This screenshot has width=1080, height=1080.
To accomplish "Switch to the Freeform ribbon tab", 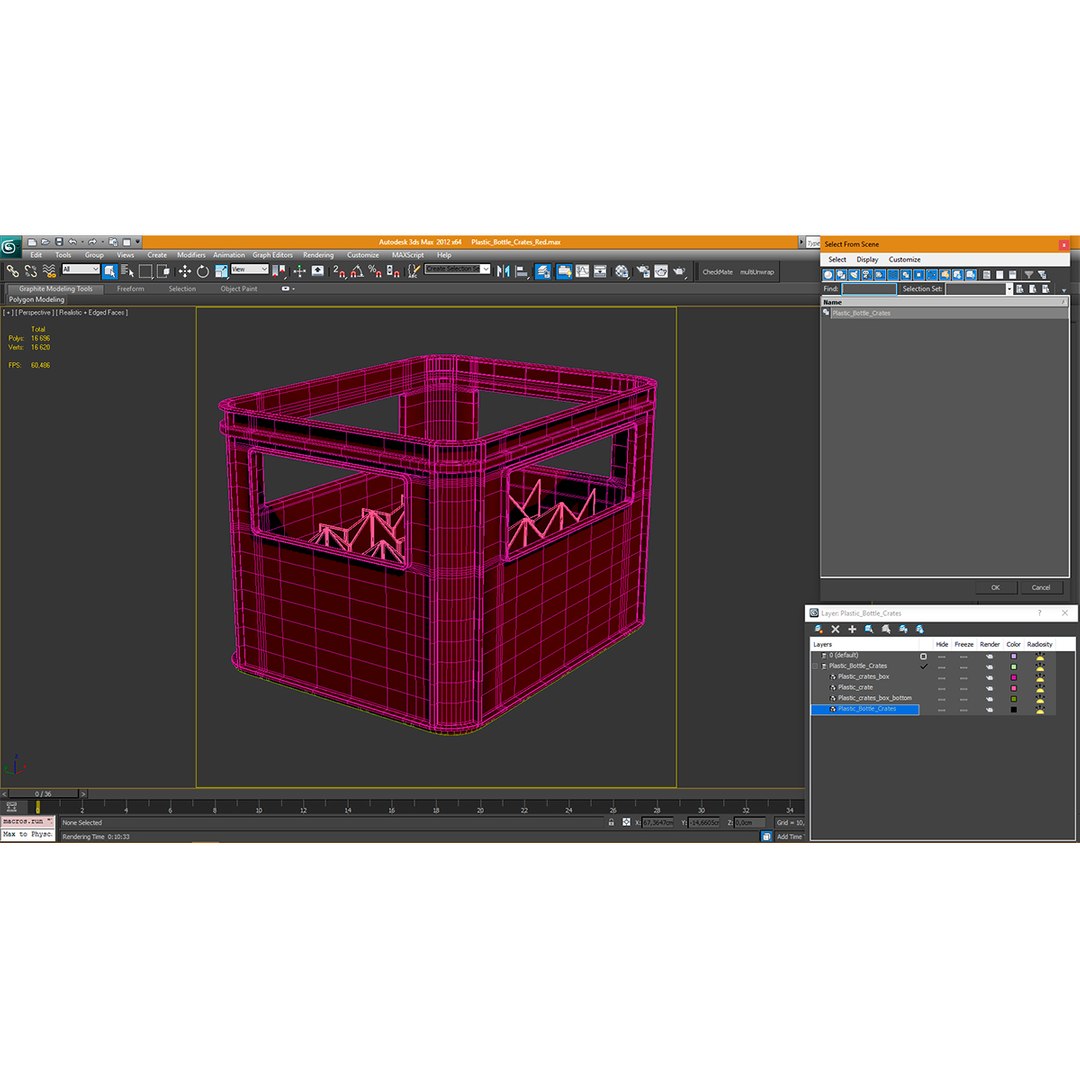I will [130, 289].
